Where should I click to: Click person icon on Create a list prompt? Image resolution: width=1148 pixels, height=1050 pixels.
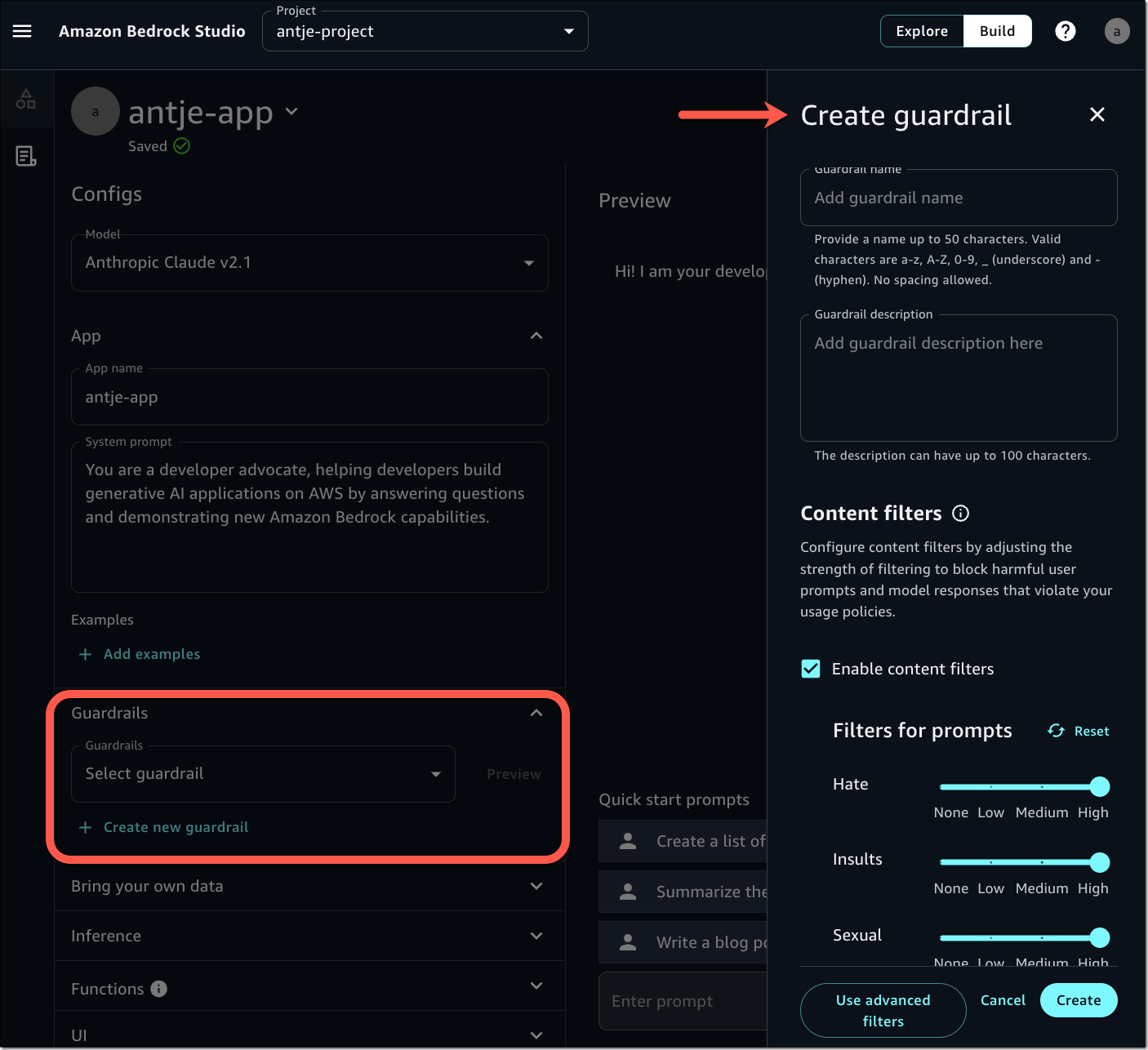point(628,841)
